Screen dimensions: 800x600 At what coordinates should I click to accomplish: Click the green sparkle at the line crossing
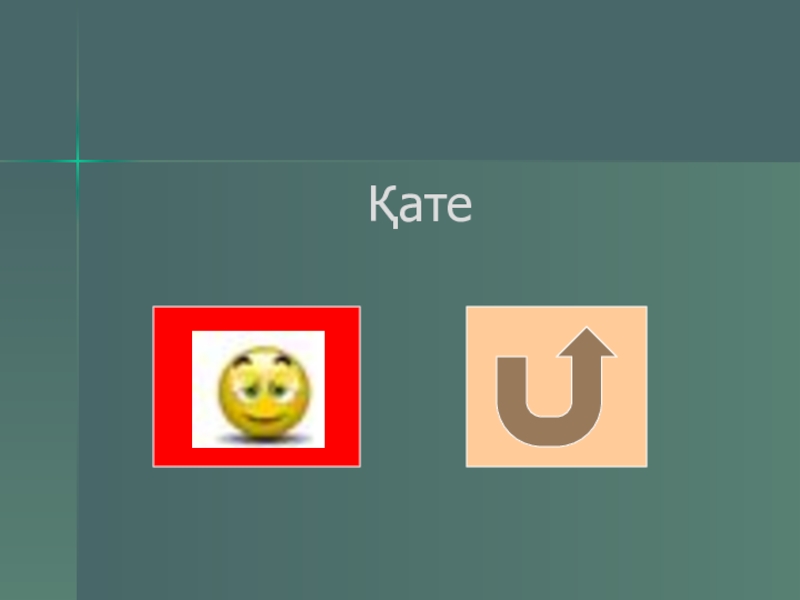(x=78, y=161)
